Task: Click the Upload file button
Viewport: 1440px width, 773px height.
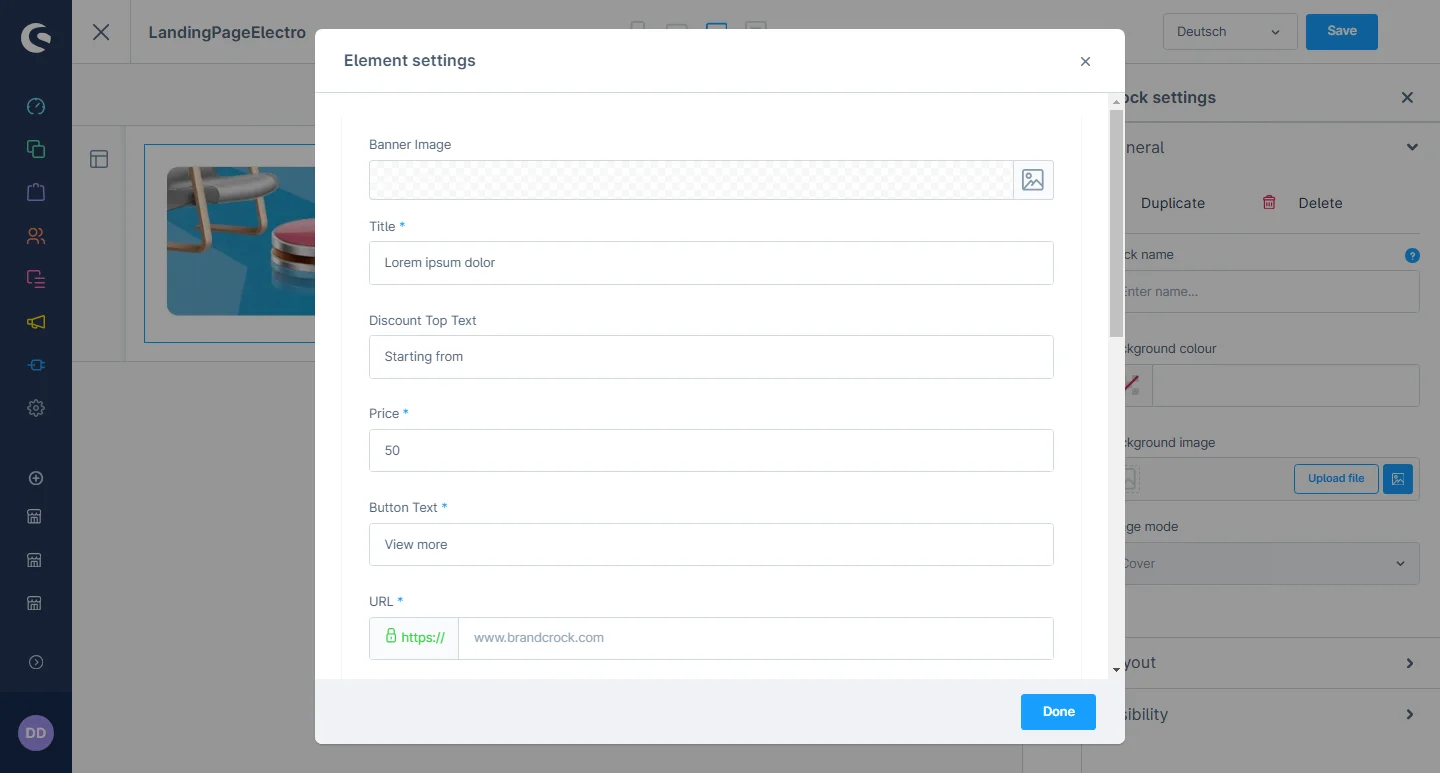Action: coord(1335,479)
